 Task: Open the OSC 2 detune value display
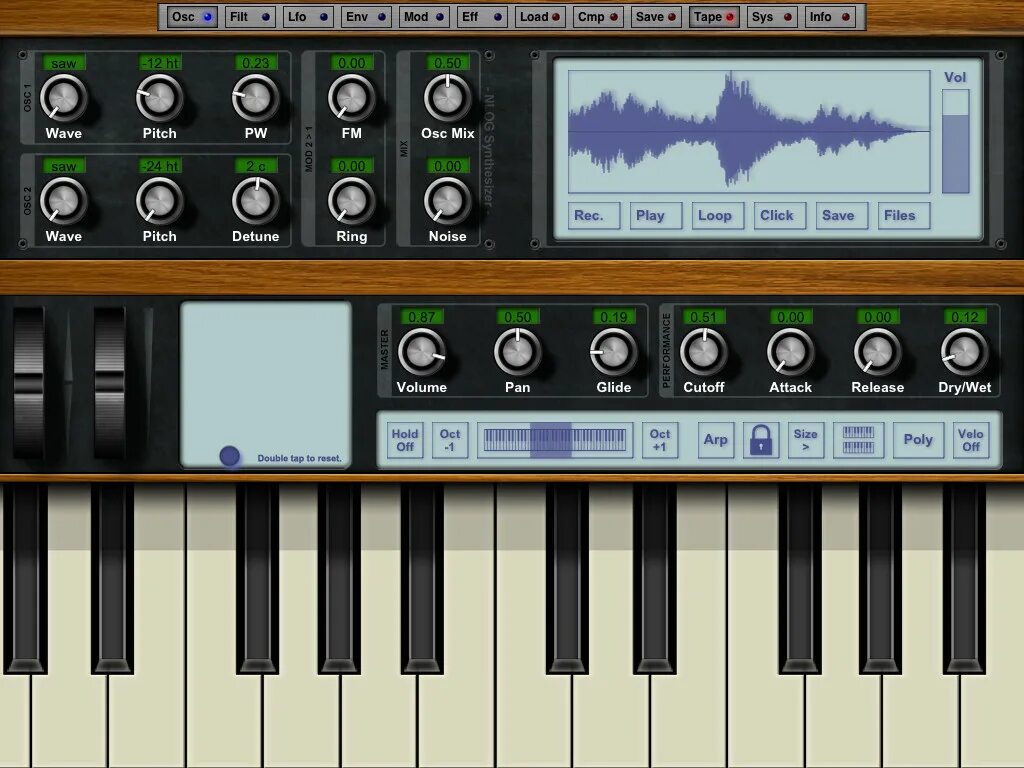pyautogui.click(x=256, y=166)
